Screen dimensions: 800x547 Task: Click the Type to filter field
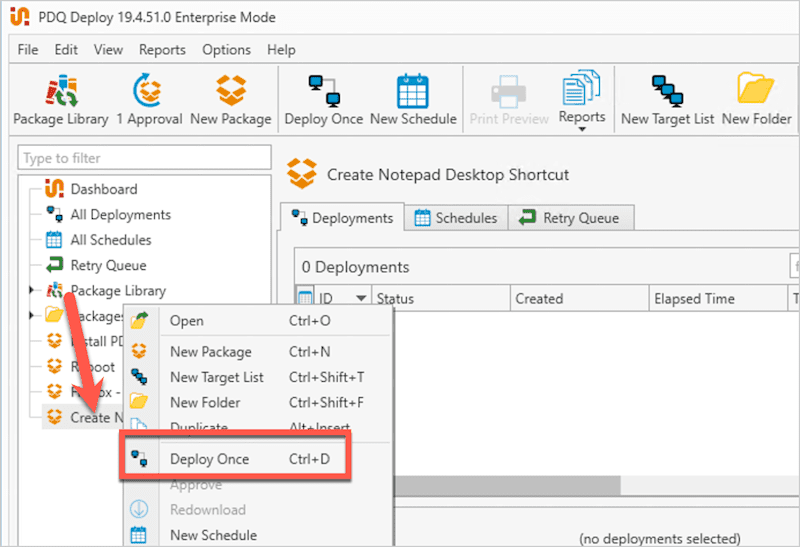tap(144, 158)
